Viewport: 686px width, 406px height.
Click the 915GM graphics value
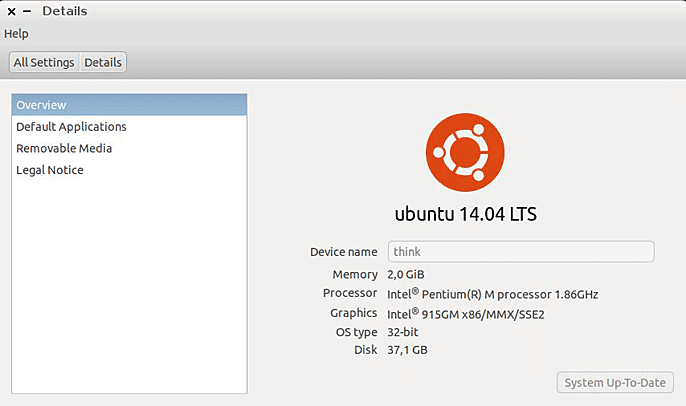[466, 314]
